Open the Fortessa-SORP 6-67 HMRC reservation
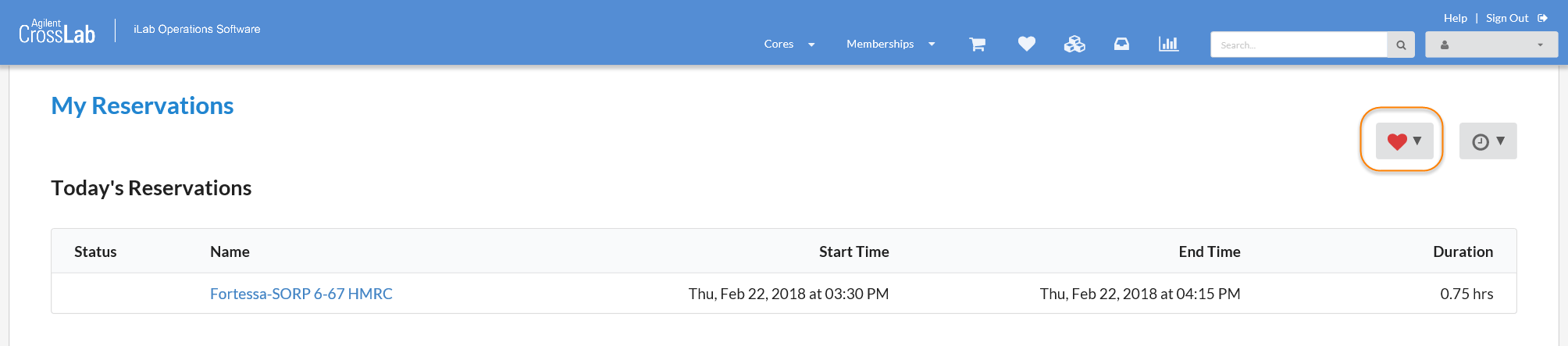1568x346 pixels. pos(301,294)
